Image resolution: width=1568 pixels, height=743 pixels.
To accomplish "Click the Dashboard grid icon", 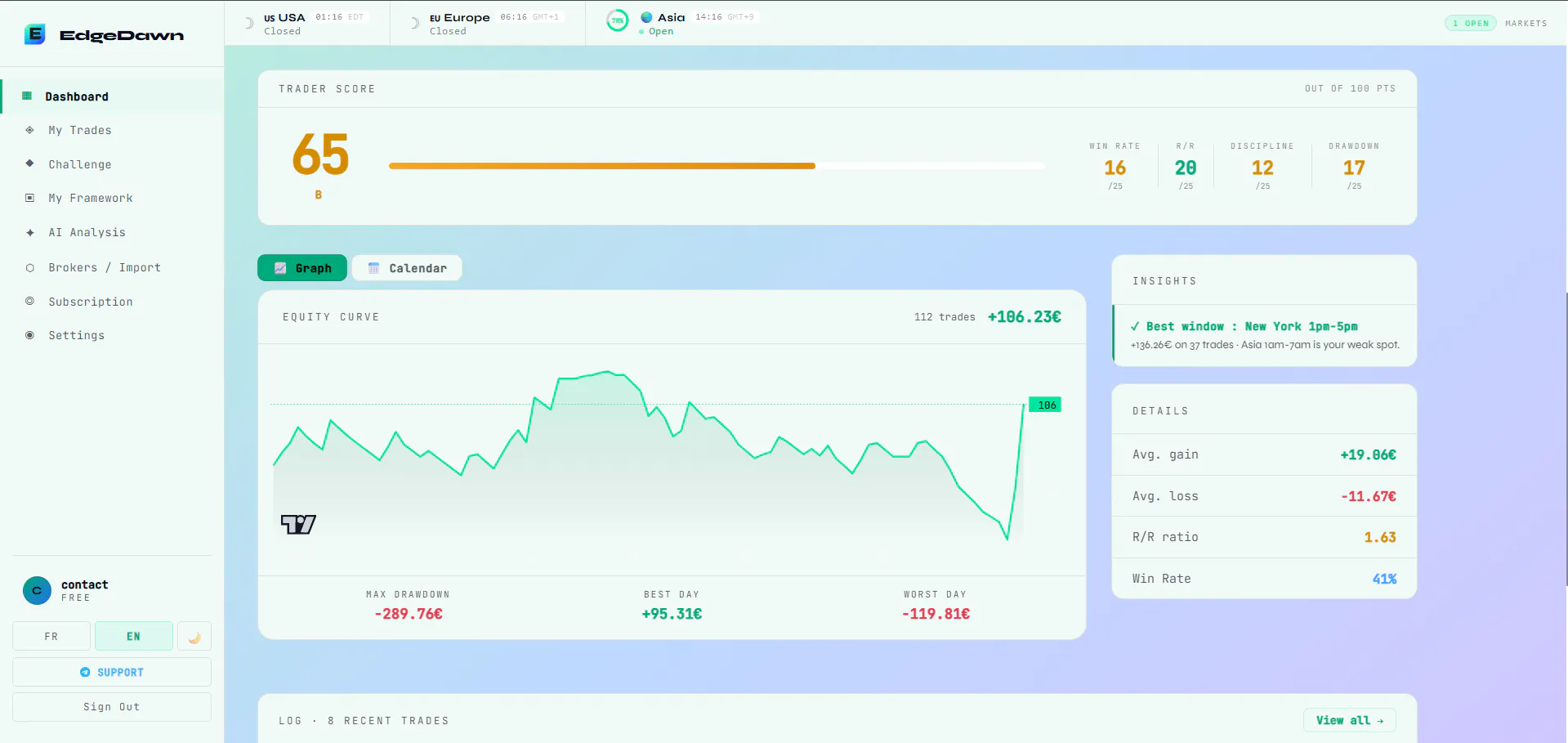I will click(27, 96).
